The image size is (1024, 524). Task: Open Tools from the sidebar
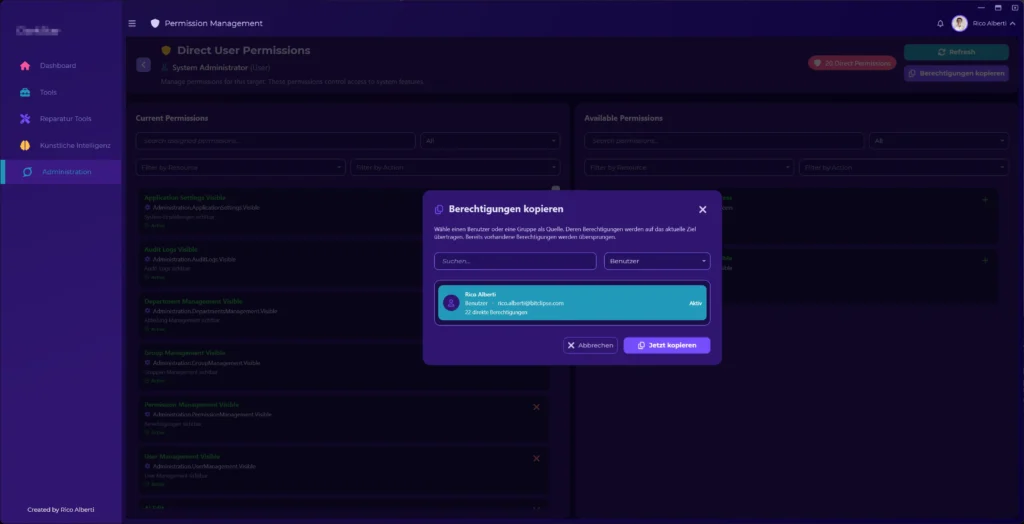61,92
